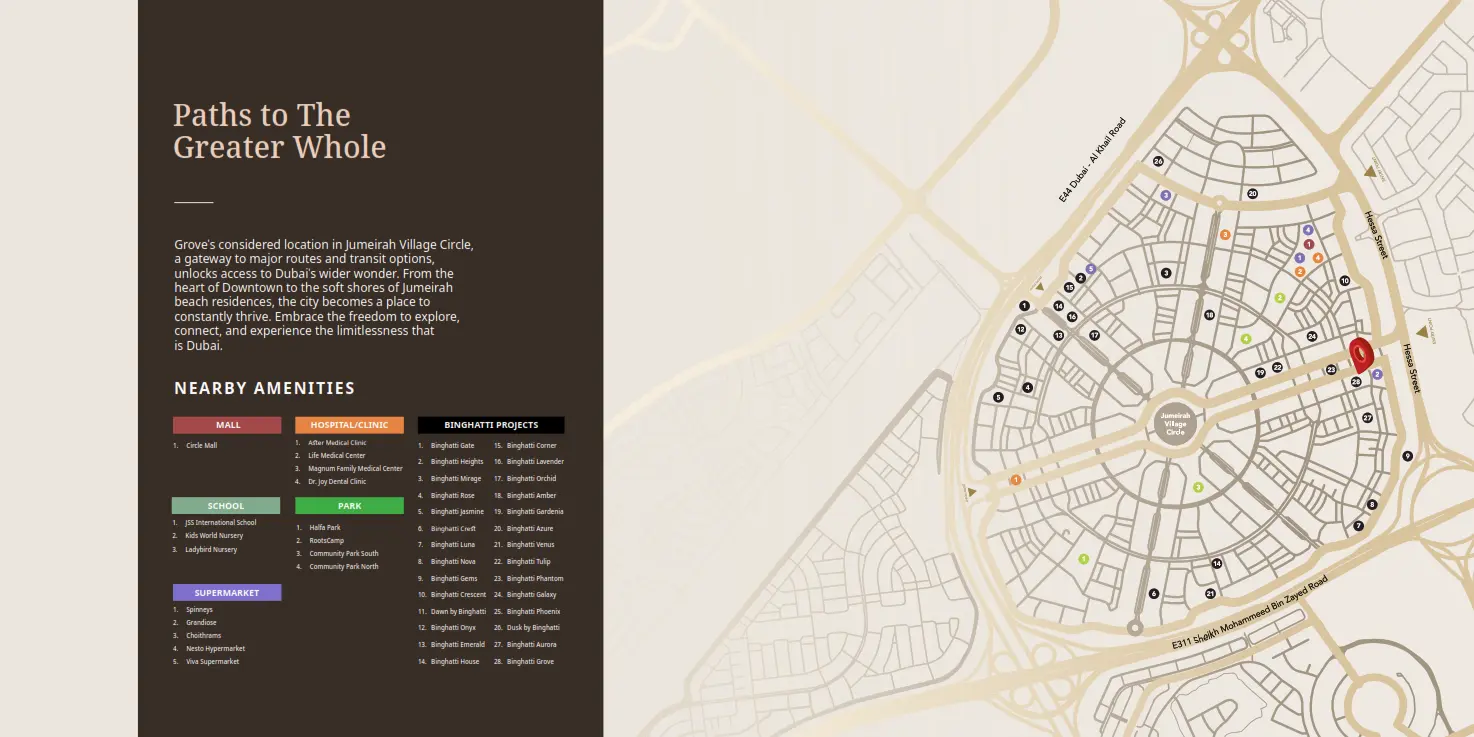The height and width of the screenshot is (737, 1474).
Task: Select black marker number 6 on map
Action: [1154, 594]
